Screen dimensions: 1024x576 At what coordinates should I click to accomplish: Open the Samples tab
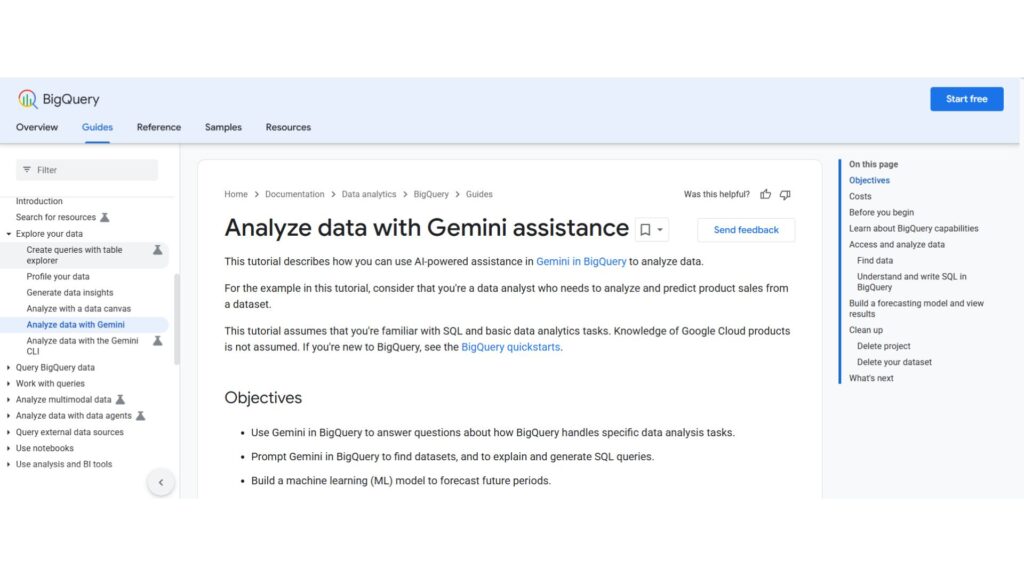pyautogui.click(x=222, y=127)
